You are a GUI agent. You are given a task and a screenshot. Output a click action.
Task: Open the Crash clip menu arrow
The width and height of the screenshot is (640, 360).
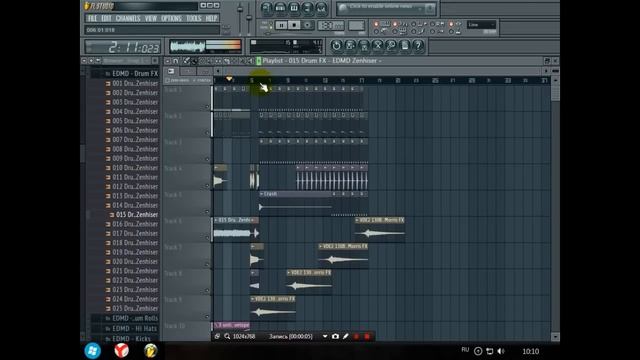[262, 194]
